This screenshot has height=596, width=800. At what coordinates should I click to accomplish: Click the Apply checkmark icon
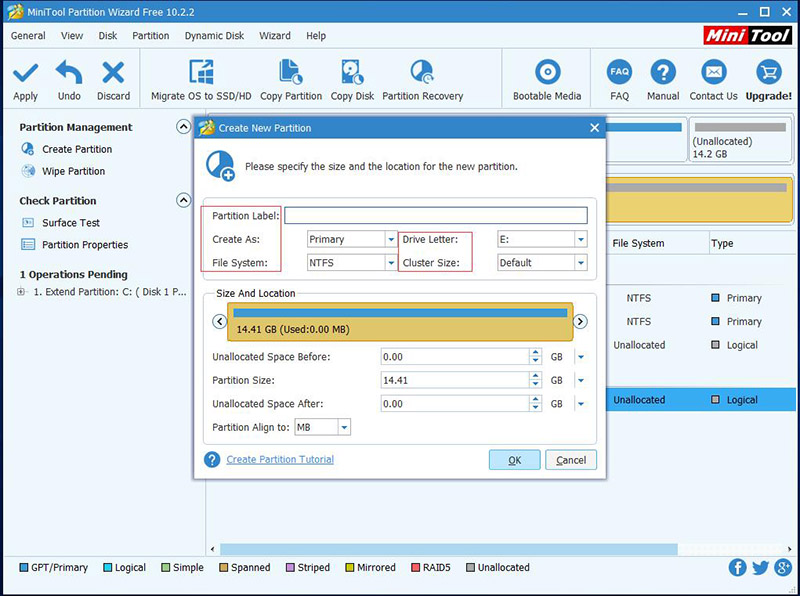pos(25,73)
